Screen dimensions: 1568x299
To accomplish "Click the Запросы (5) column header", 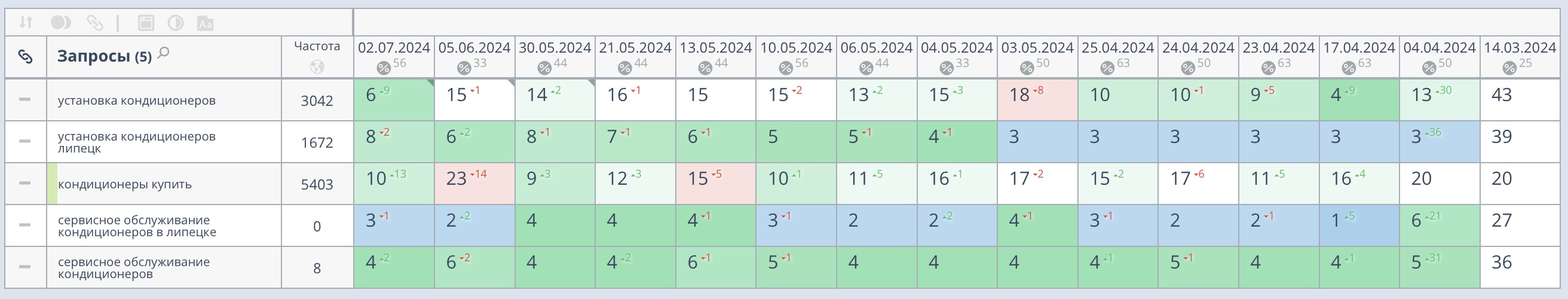I will (x=104, y=57).
